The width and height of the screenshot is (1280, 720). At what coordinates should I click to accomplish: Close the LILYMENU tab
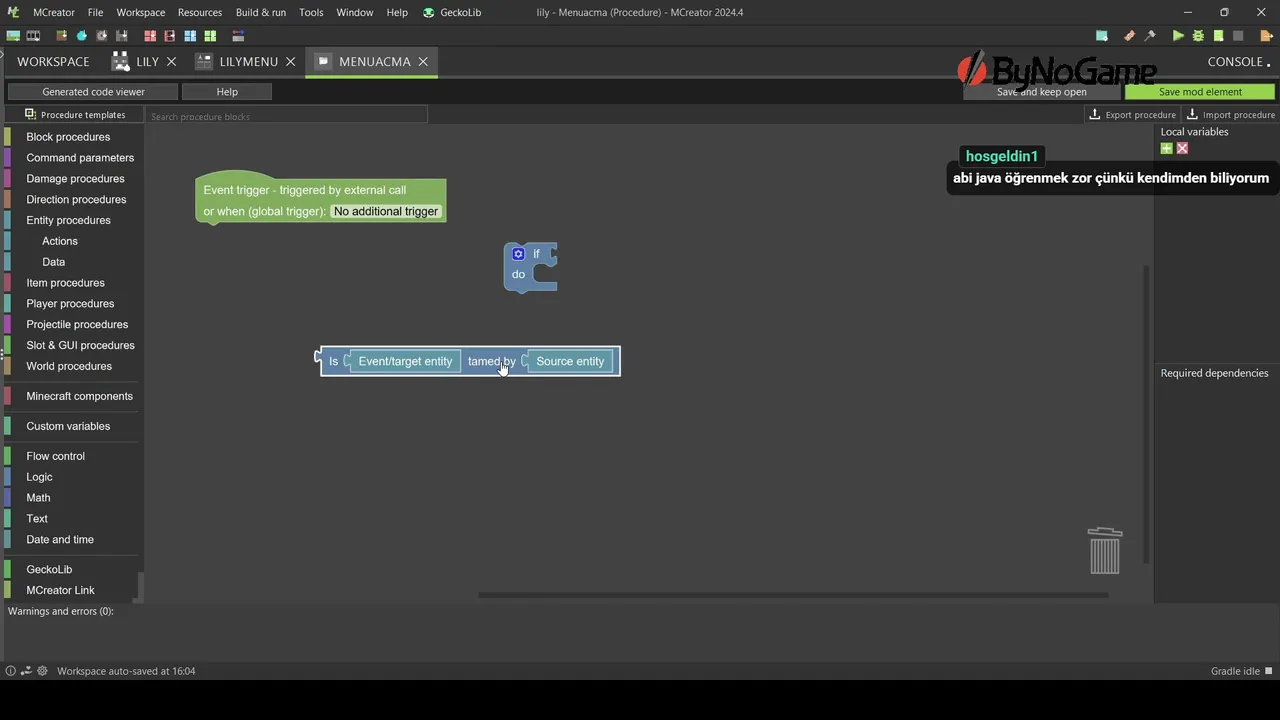(290, 61)
